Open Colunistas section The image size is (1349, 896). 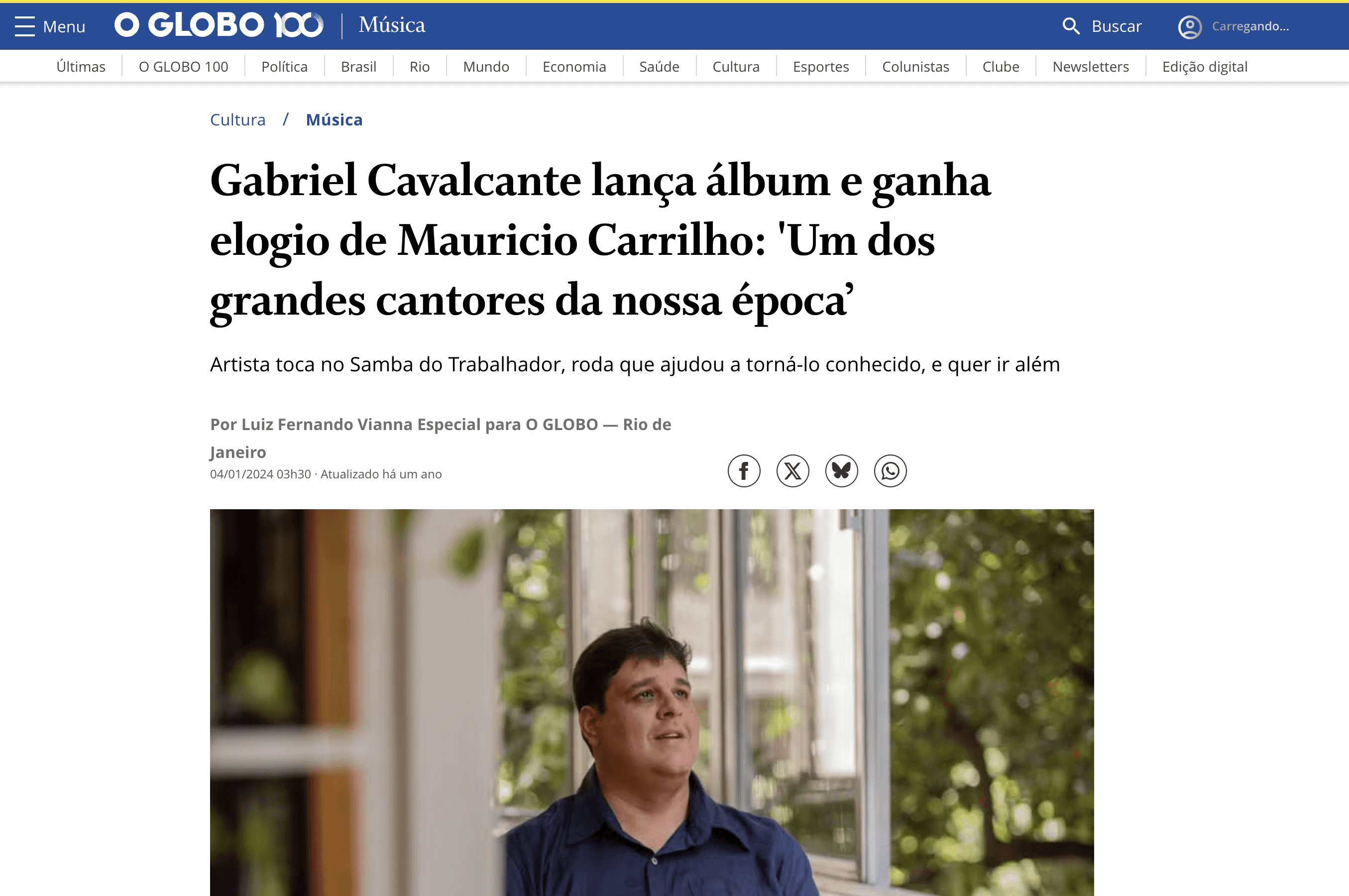pyautogui.click(x=915, y=67)
